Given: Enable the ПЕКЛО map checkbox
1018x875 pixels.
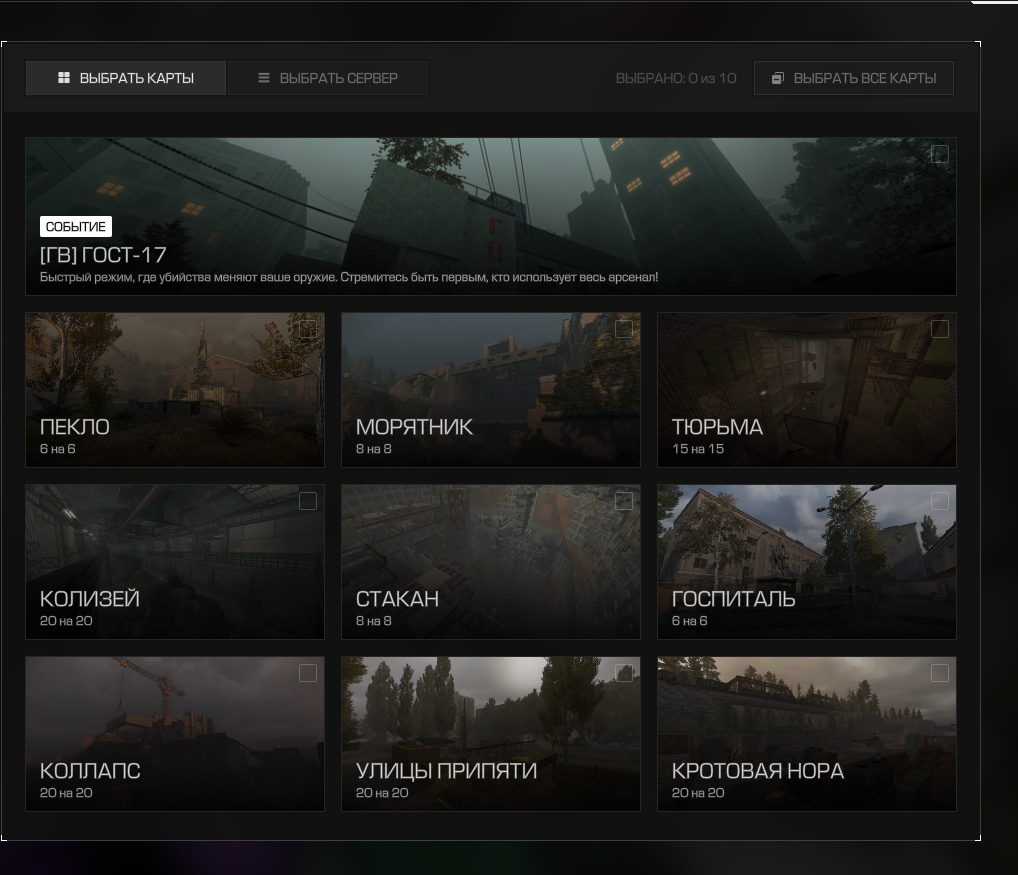Looking at the screenshot, I should click(308, 329).
